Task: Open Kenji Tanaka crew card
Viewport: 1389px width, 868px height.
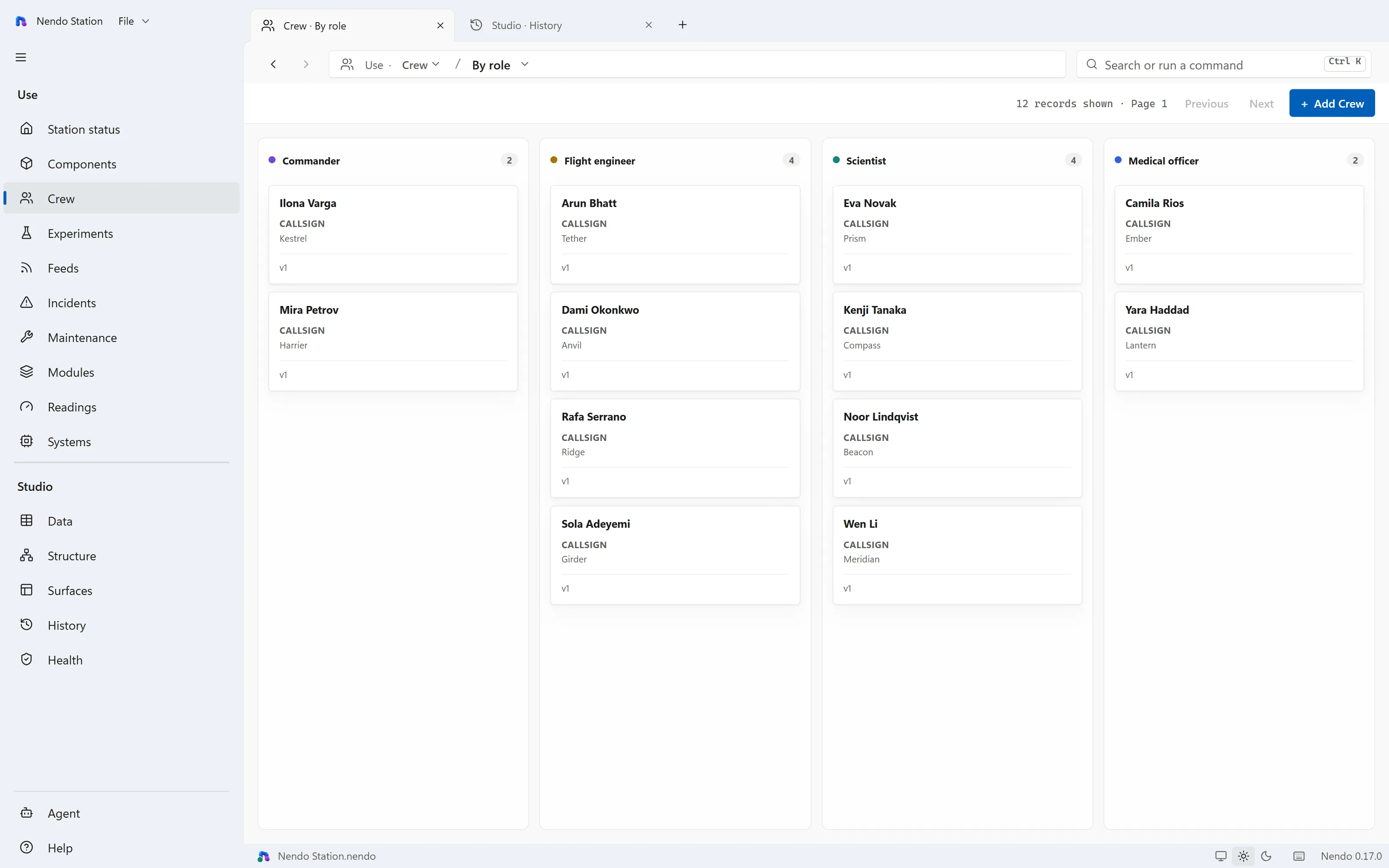Action: [x=957, y=341]
